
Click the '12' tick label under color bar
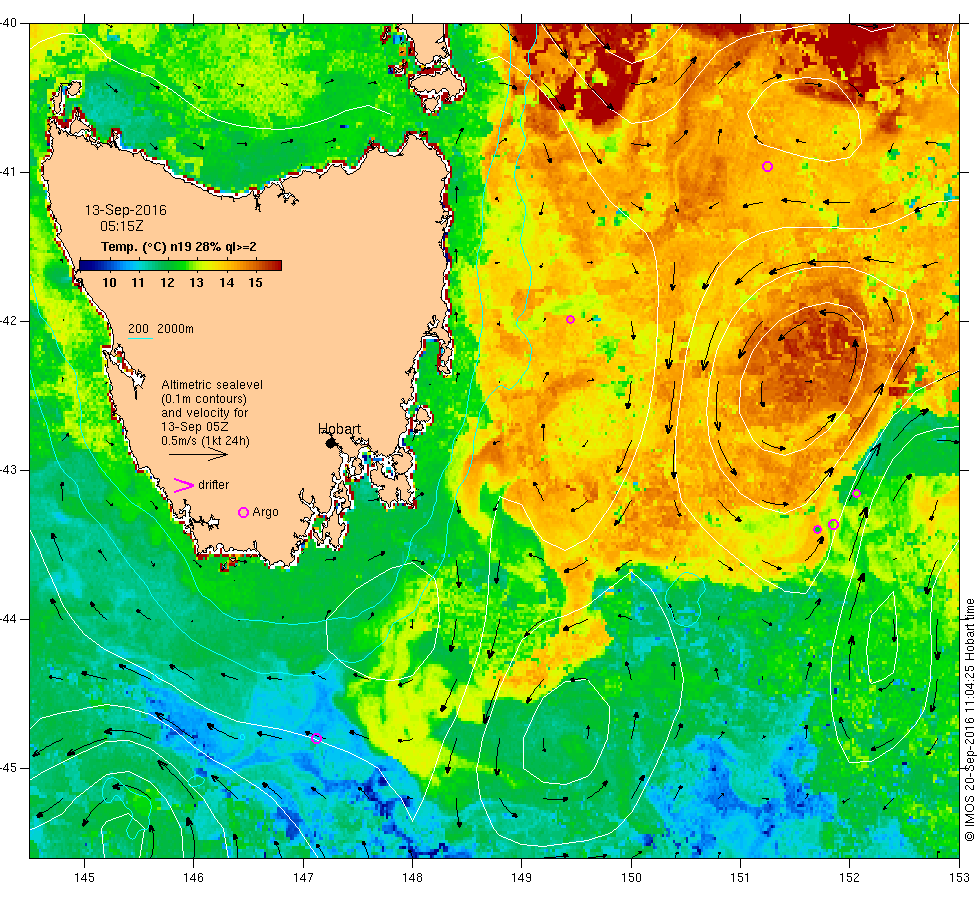[x=168, y=282]
